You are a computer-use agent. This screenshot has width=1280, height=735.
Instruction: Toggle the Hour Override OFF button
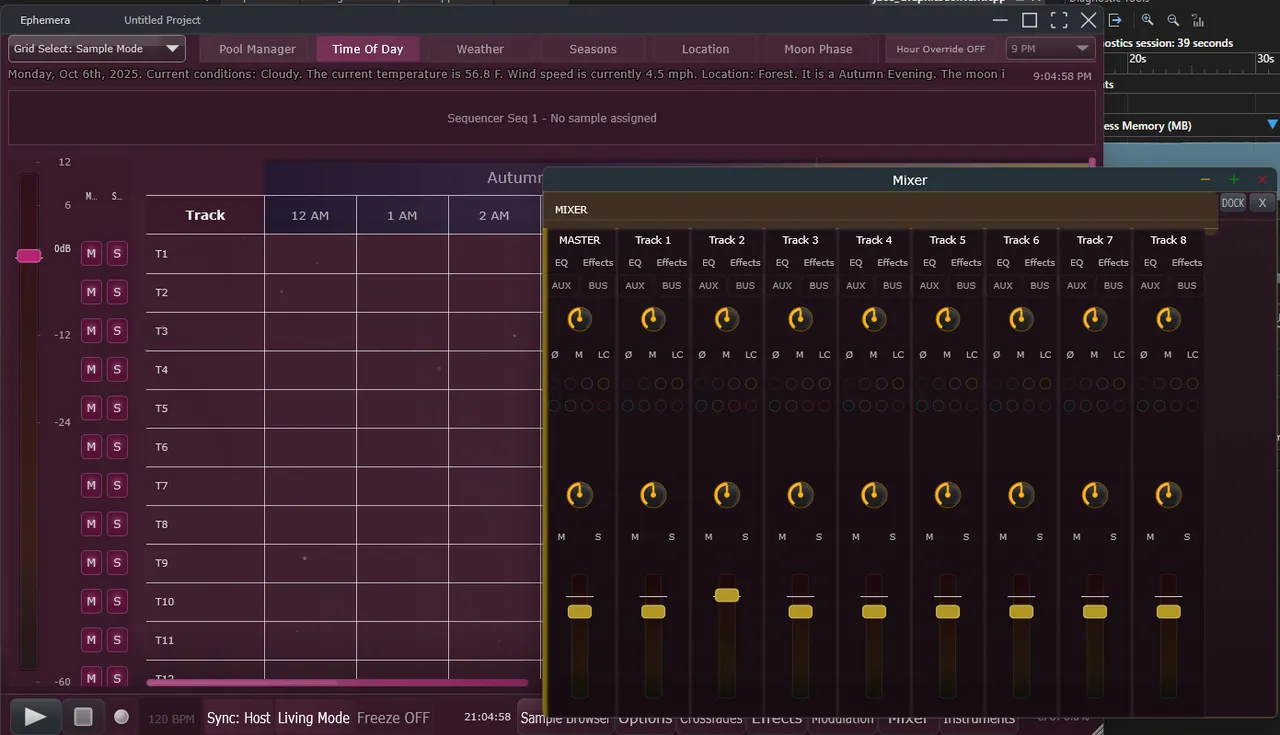940,49
